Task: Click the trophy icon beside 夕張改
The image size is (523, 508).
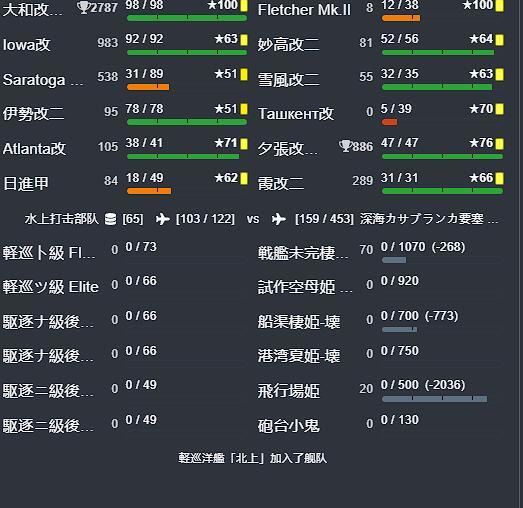Action: pyautogui.click(x=345, y=146)
